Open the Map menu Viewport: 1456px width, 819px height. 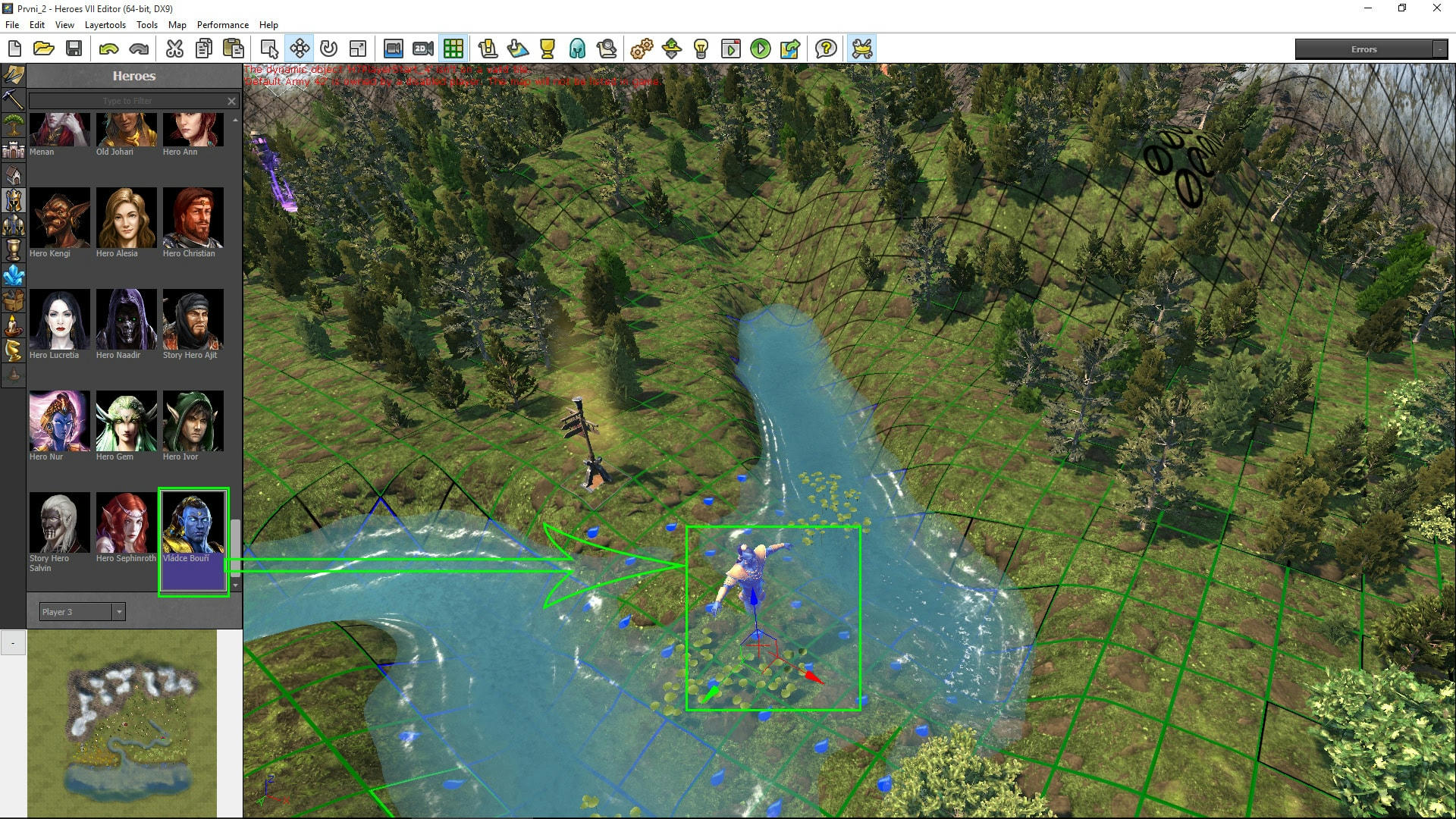pyautogui.click(x=177, y=25)
